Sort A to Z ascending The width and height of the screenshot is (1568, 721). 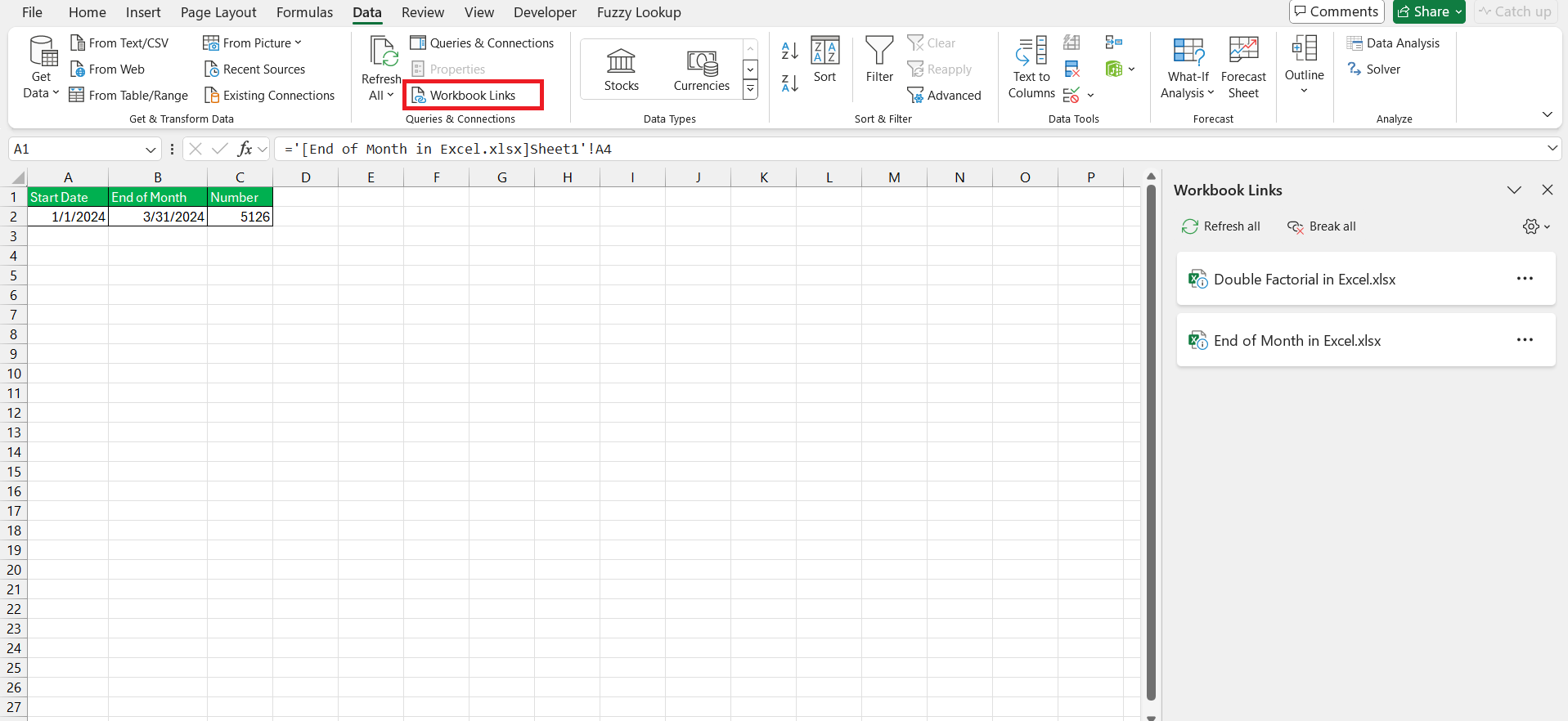(x=789, y=51)
